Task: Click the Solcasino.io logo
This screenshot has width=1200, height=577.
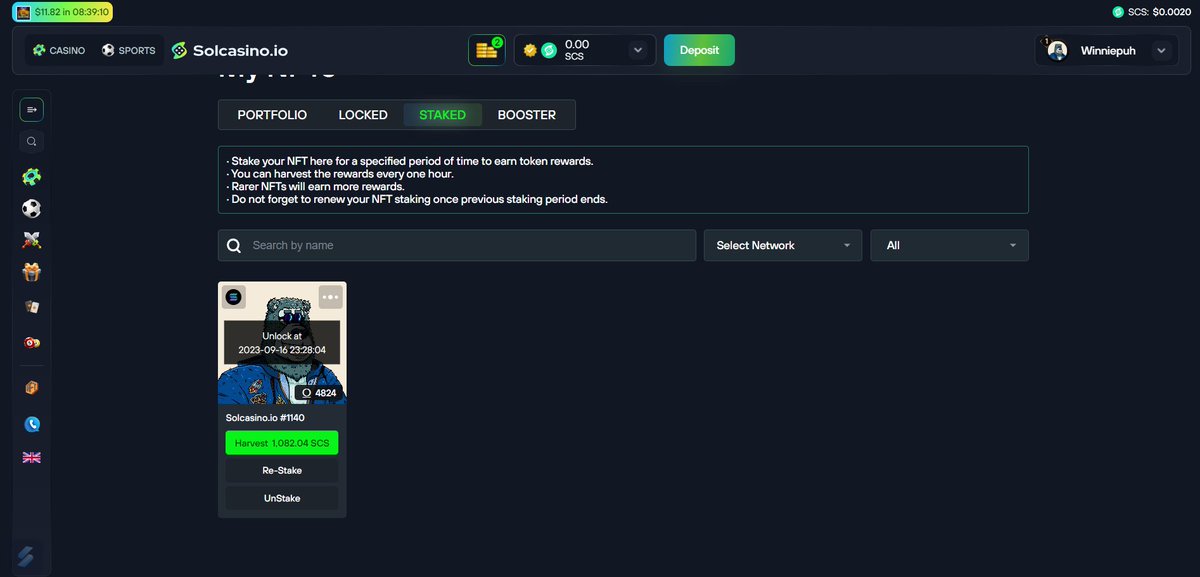Action: point(229,50)
